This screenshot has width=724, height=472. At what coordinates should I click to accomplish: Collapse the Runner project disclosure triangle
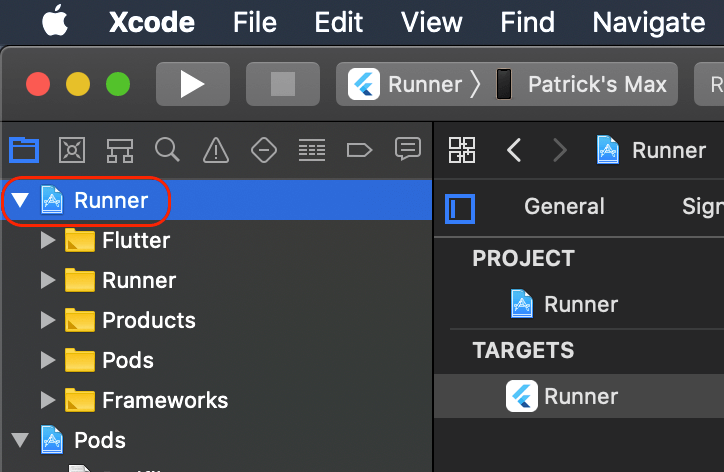coord(20,201)
